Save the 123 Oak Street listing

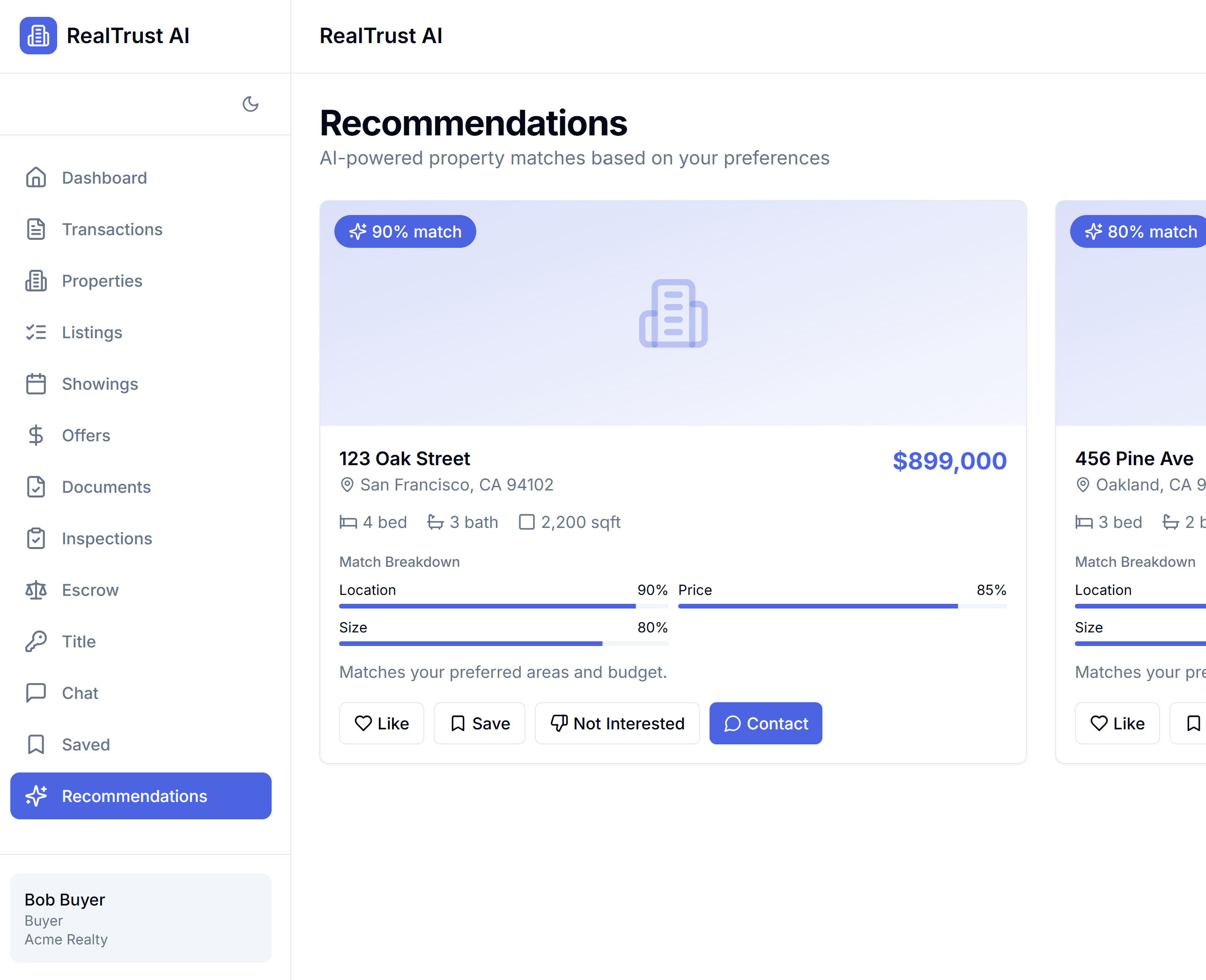pos(479,723)
